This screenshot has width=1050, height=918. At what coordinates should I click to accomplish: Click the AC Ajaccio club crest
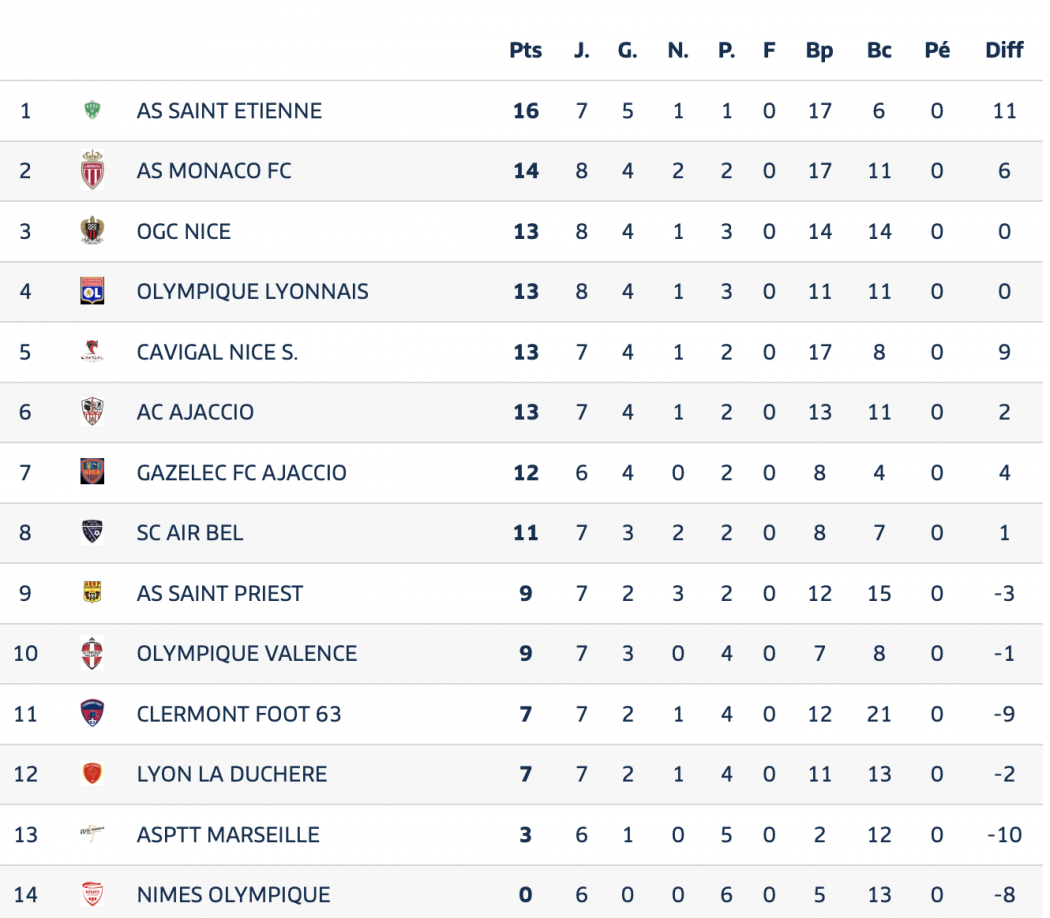pos(92,412)
